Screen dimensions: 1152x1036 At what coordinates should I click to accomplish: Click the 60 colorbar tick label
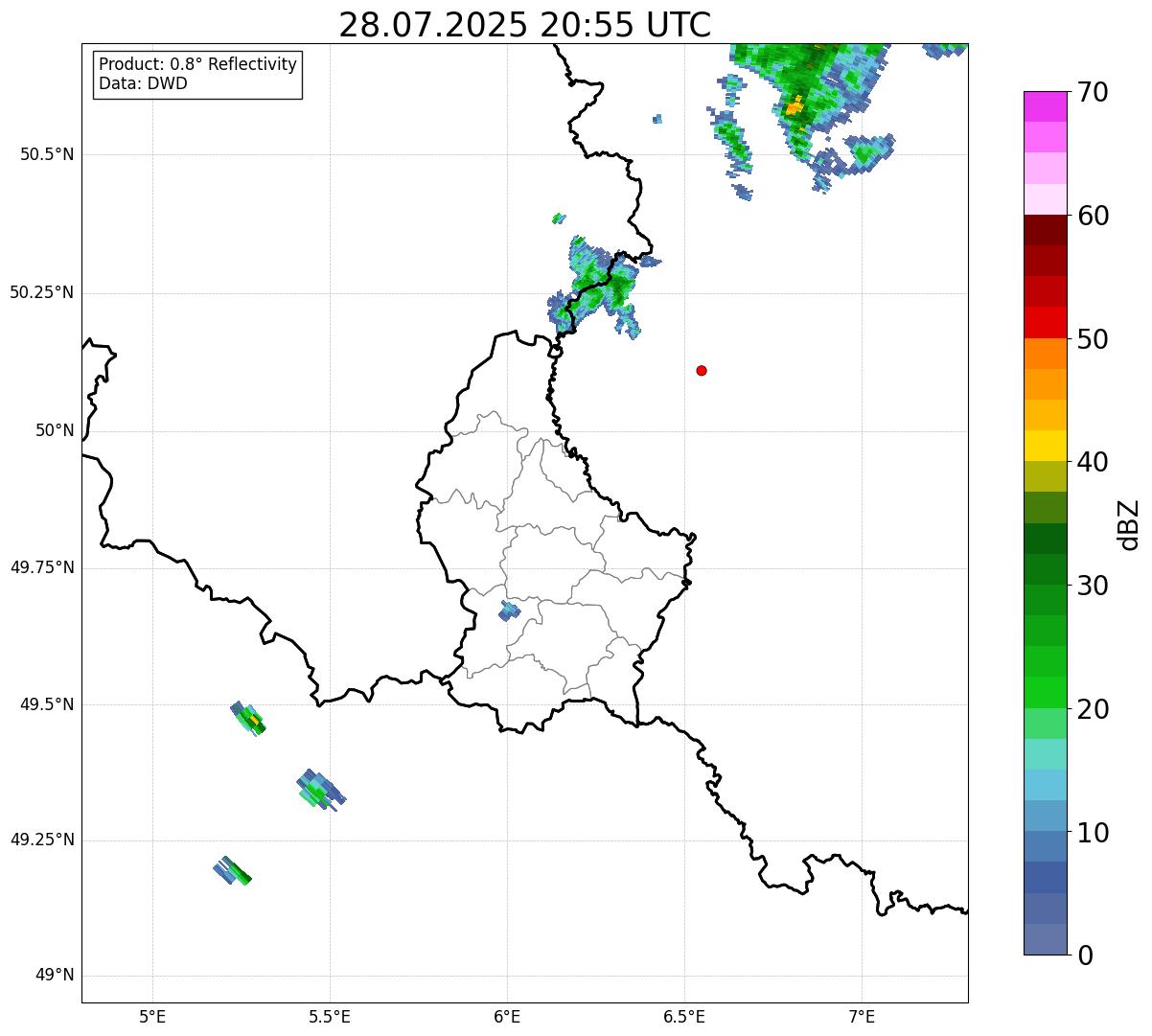1093,216
